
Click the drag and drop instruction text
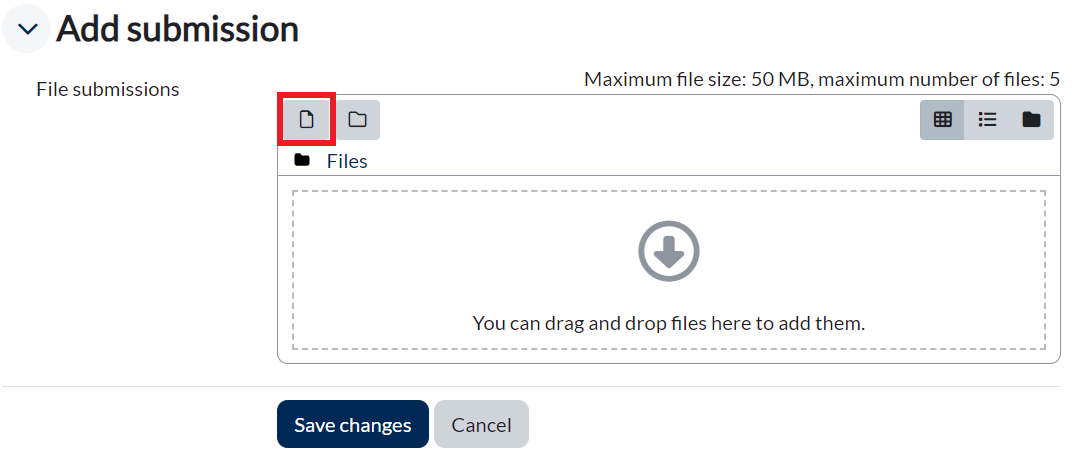[x=668, y=323]
